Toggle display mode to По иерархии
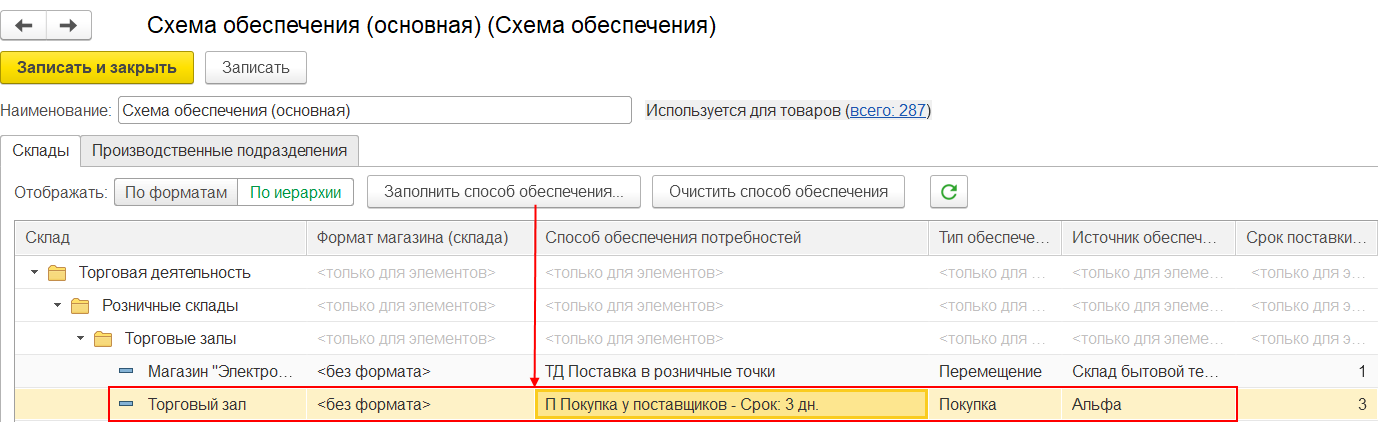This screenshot has height=422, width=1378. point(295,192)
